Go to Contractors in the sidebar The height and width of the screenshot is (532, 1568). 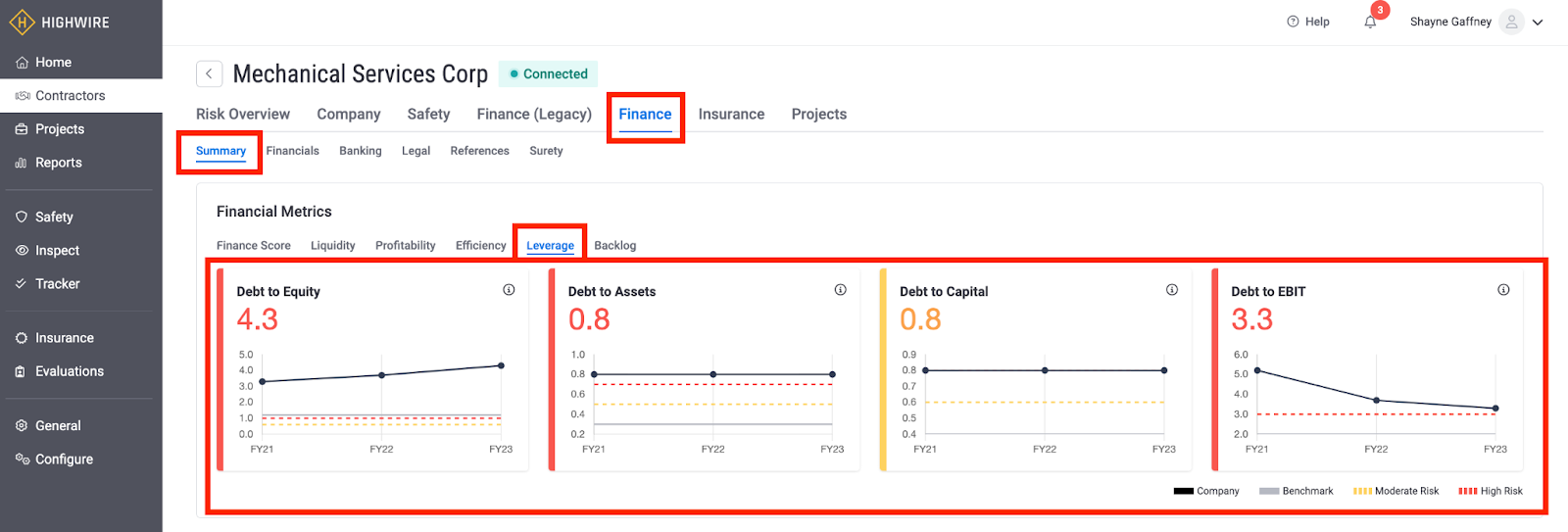coord(70,95)
